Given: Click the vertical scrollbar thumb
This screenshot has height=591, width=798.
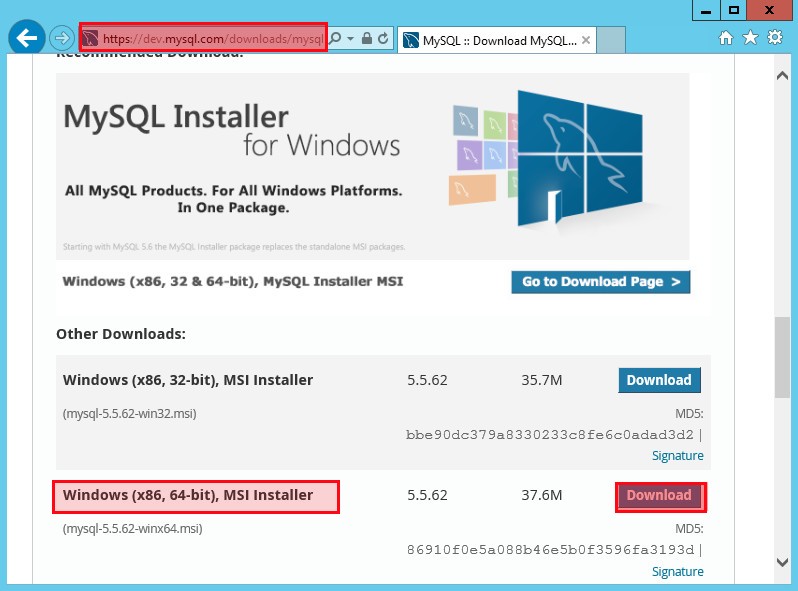Looking at the screenshot, I should (782, 357).
